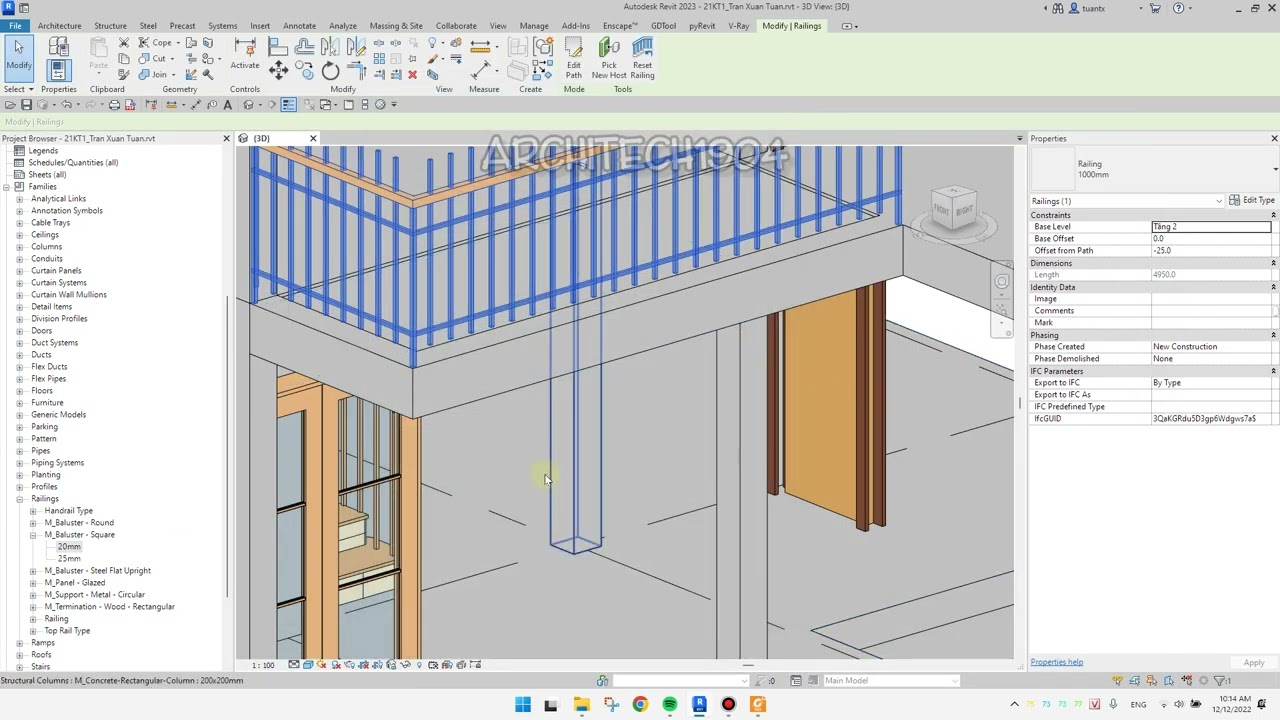This screenshot has height=720, width=1280.
Task: Click the Apply button in Properties
Action: coord(1254,663)
